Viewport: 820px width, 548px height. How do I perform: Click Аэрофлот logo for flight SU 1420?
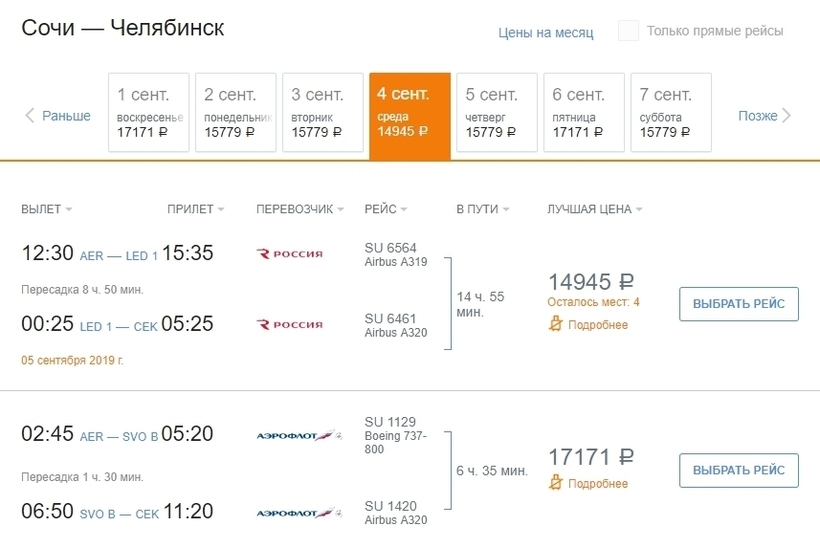point(299,513)
